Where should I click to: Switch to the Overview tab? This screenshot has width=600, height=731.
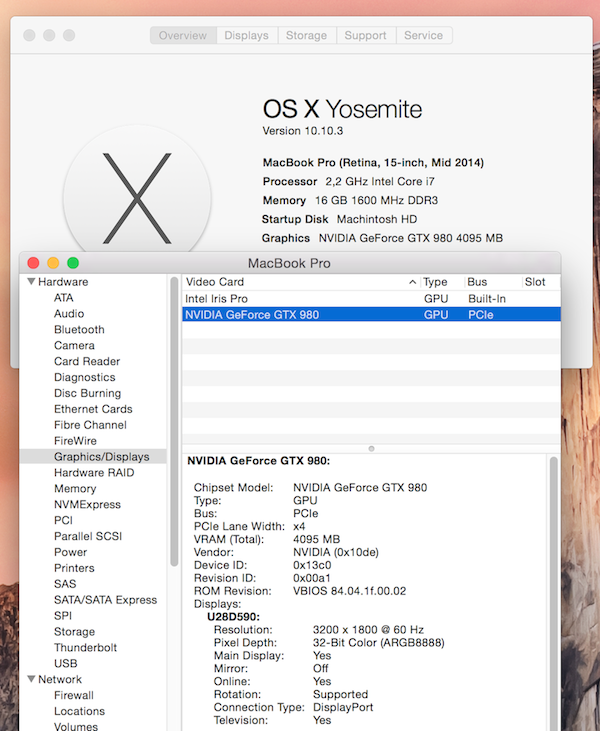[183, 35]
